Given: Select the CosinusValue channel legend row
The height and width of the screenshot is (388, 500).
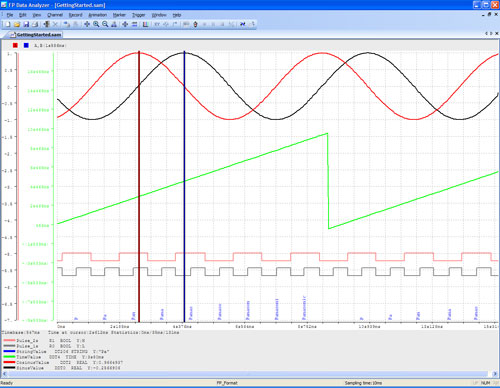Looking at the screenshot, I should (63, 362).
